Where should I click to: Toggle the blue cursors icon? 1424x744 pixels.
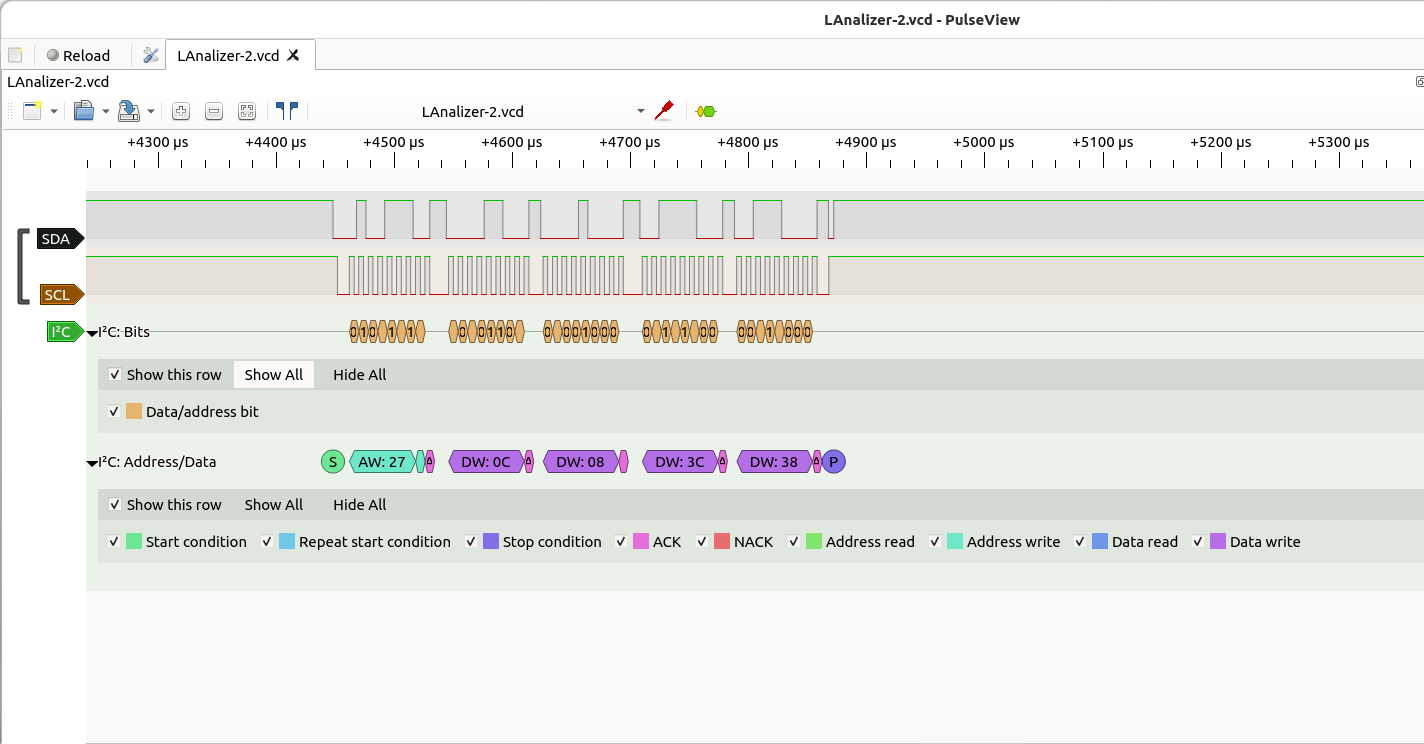(x=287, y=111)
